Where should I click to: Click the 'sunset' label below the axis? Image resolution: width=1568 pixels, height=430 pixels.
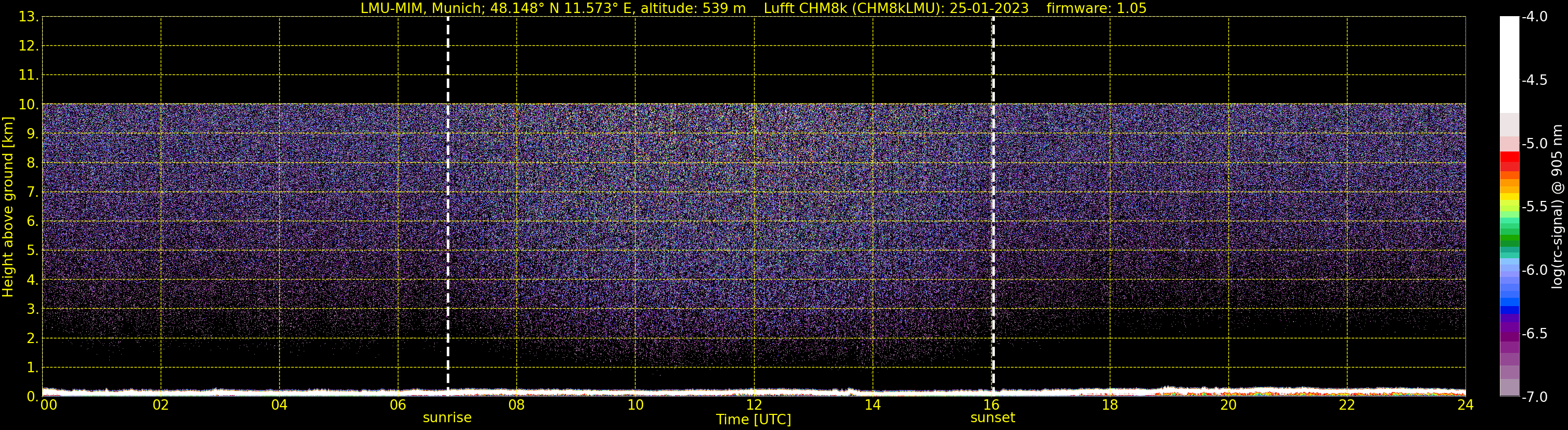pyautogui.click(x=992, y=418)
